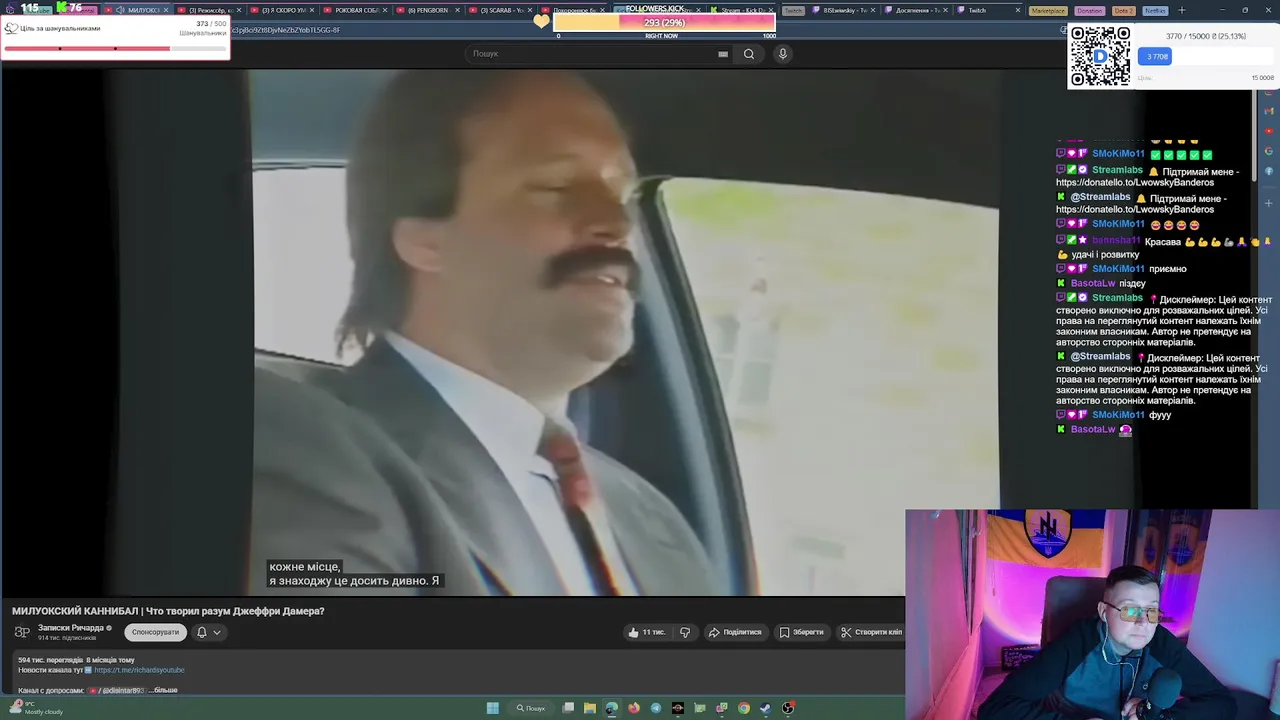Screen dimensions: 1280x720
Task: Click the webcam overlay
Action: (x=1092, y=614)
